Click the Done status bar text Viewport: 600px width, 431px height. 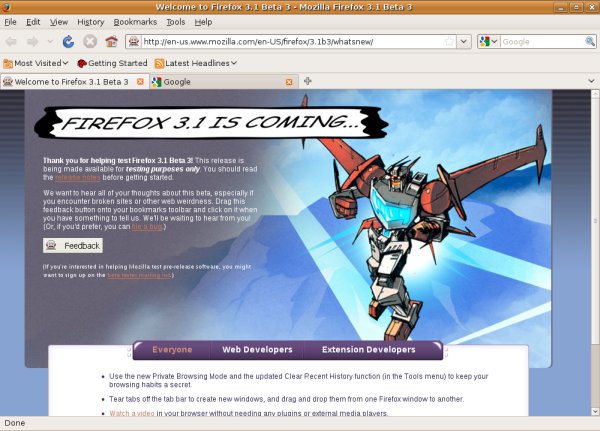tap(15, 423)
